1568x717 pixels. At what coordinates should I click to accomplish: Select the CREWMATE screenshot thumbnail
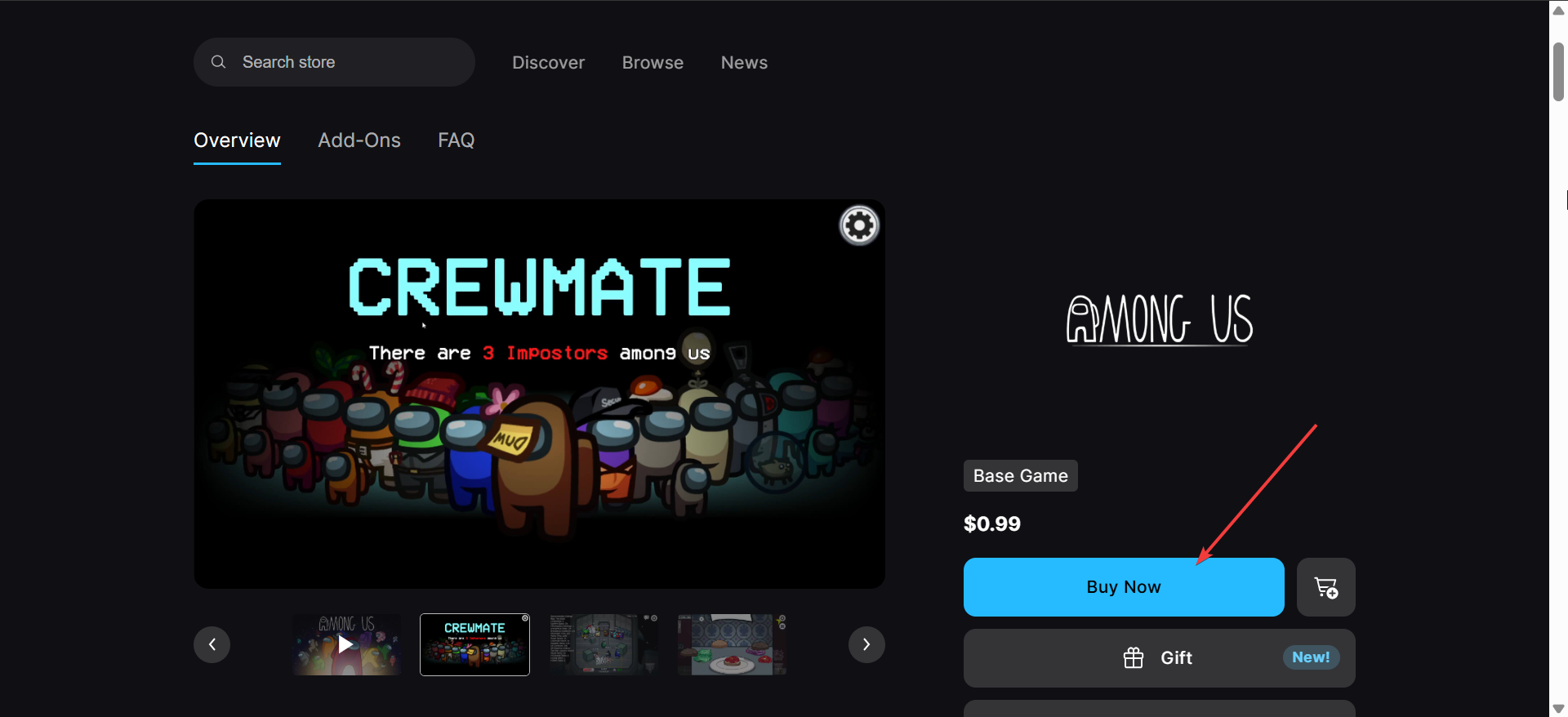474,644
